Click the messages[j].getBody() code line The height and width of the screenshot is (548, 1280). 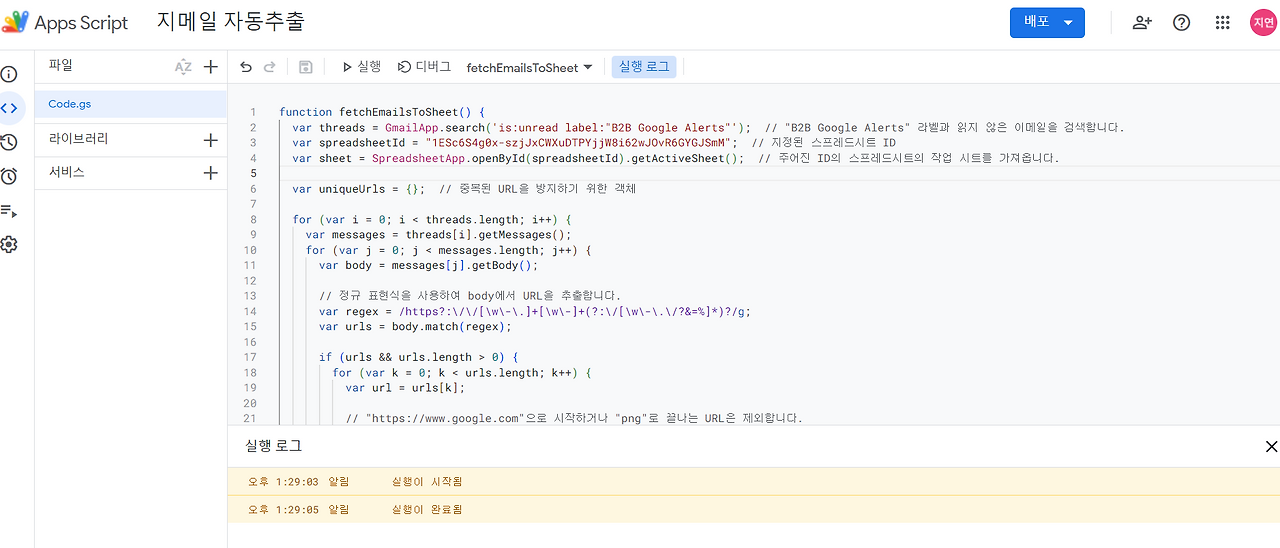pyautogui.click(x=428, y=265)
